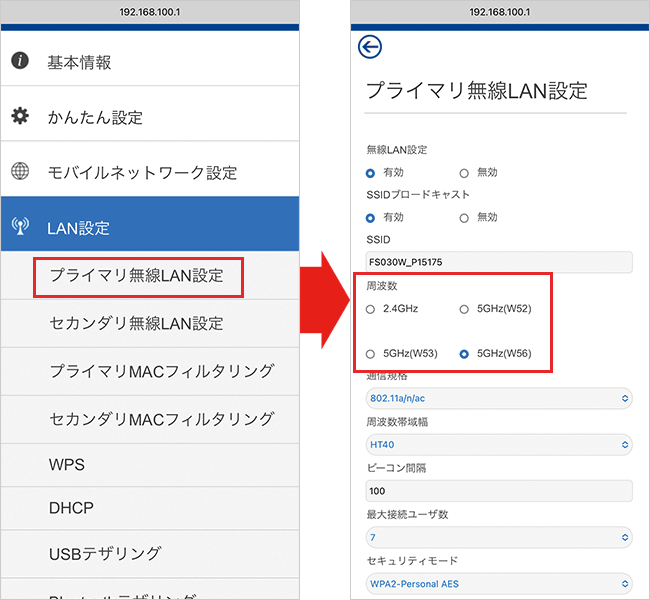Open セカンダリ無線LAN設定 menu item
Viewport: 650px width, 600px height.
coord(136,323)
